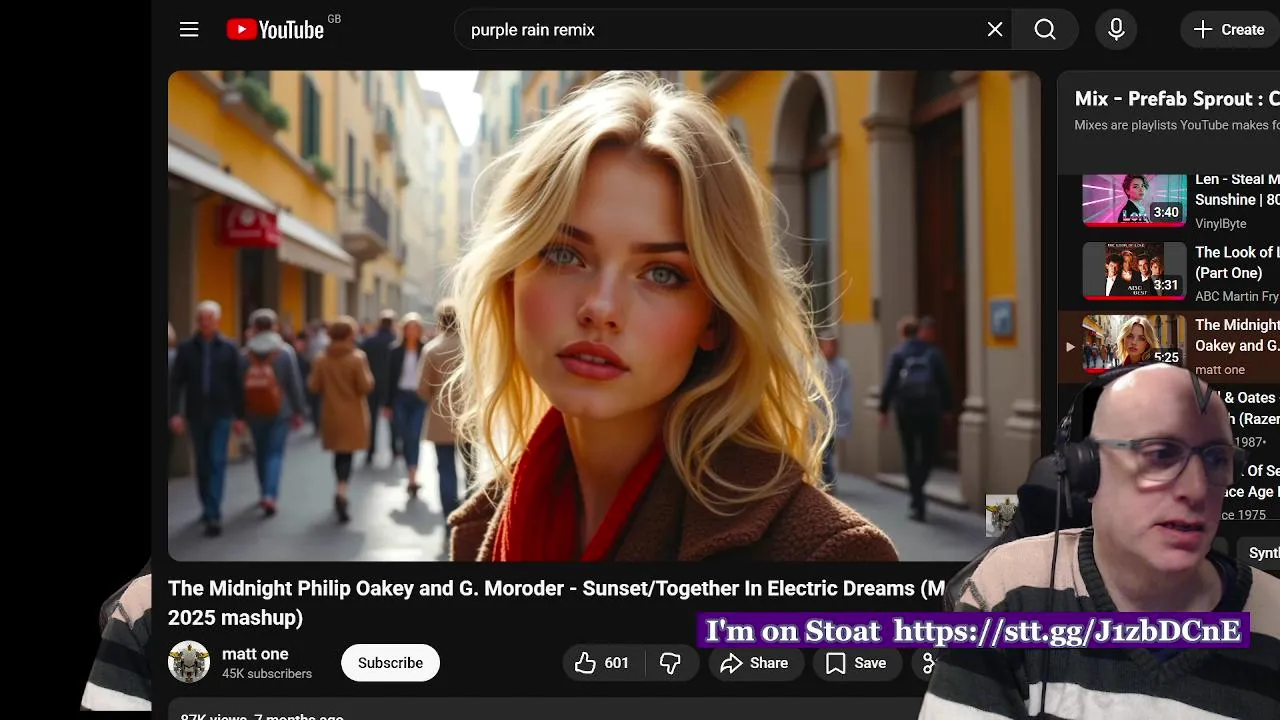Open The Look of Love Part One title

tap(1237, 262)
